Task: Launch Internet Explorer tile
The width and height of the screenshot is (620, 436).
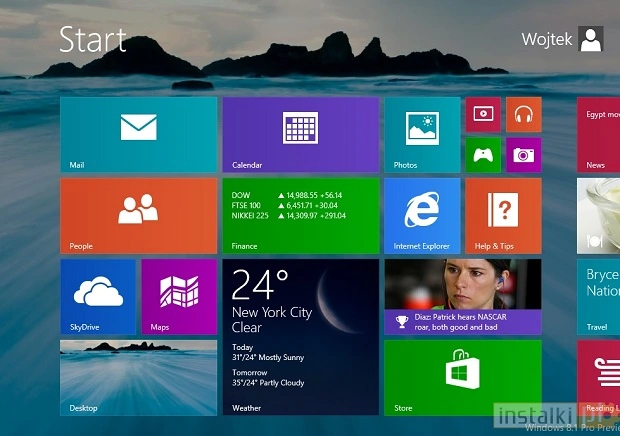Action: click(x=422, y=216)
